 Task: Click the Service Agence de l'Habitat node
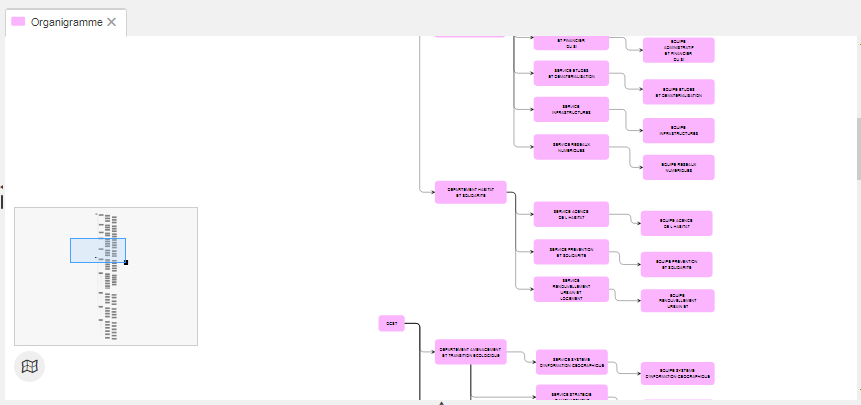tap(571, 214)
